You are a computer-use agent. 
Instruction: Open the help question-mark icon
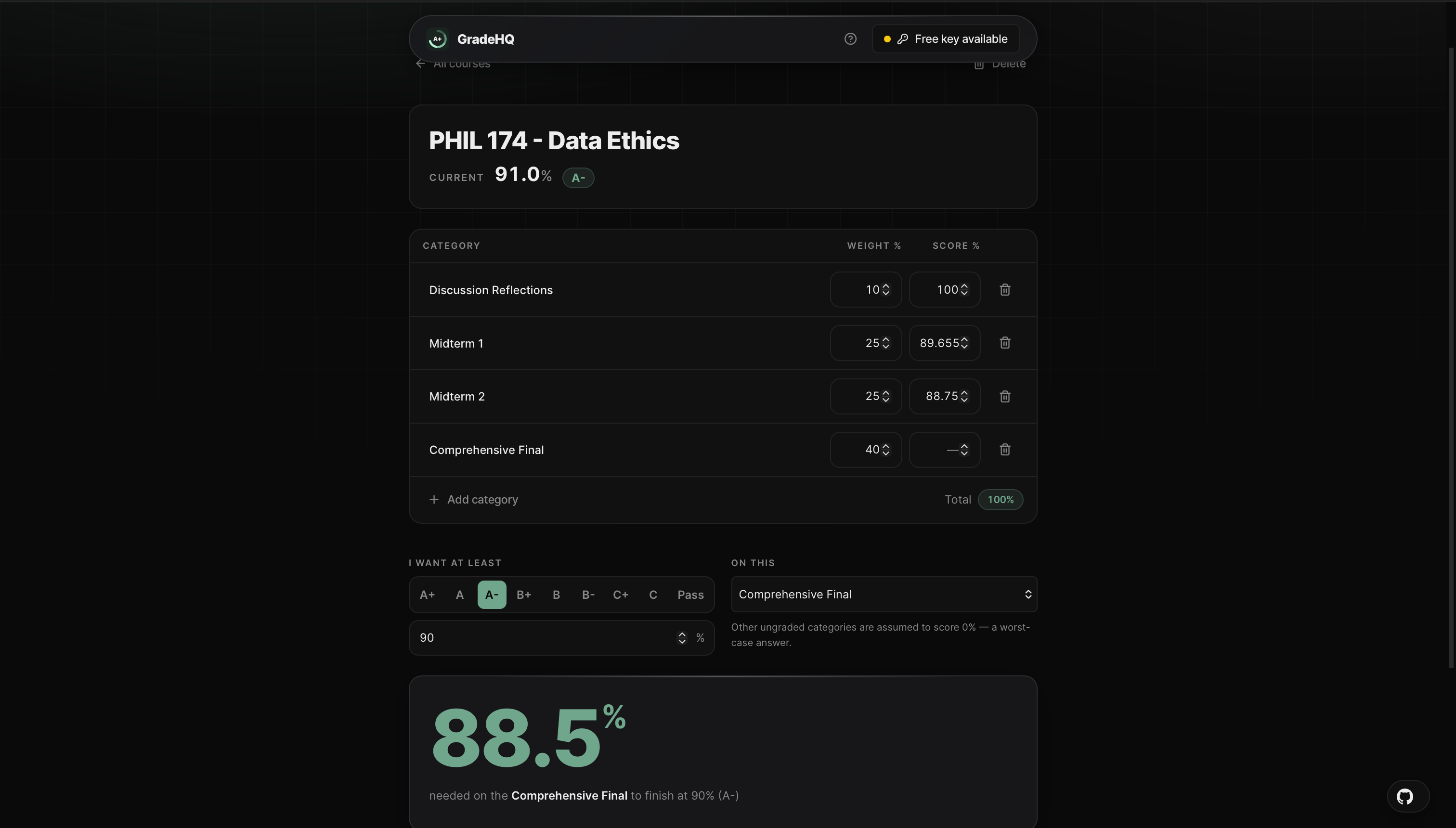[x=850, y=39]
